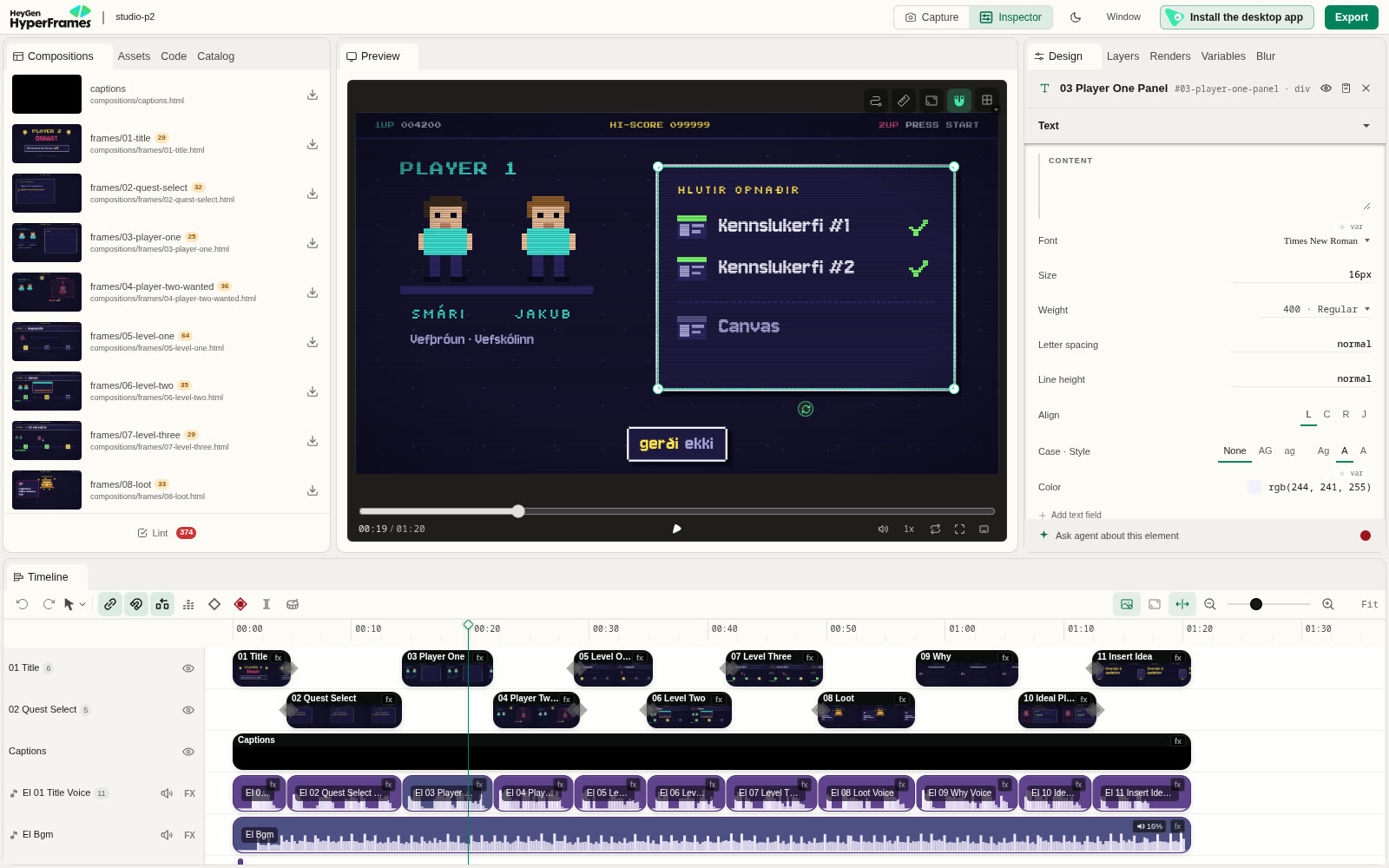
Task: Click the Inspector button
Action: click(x=1010, y=17)
